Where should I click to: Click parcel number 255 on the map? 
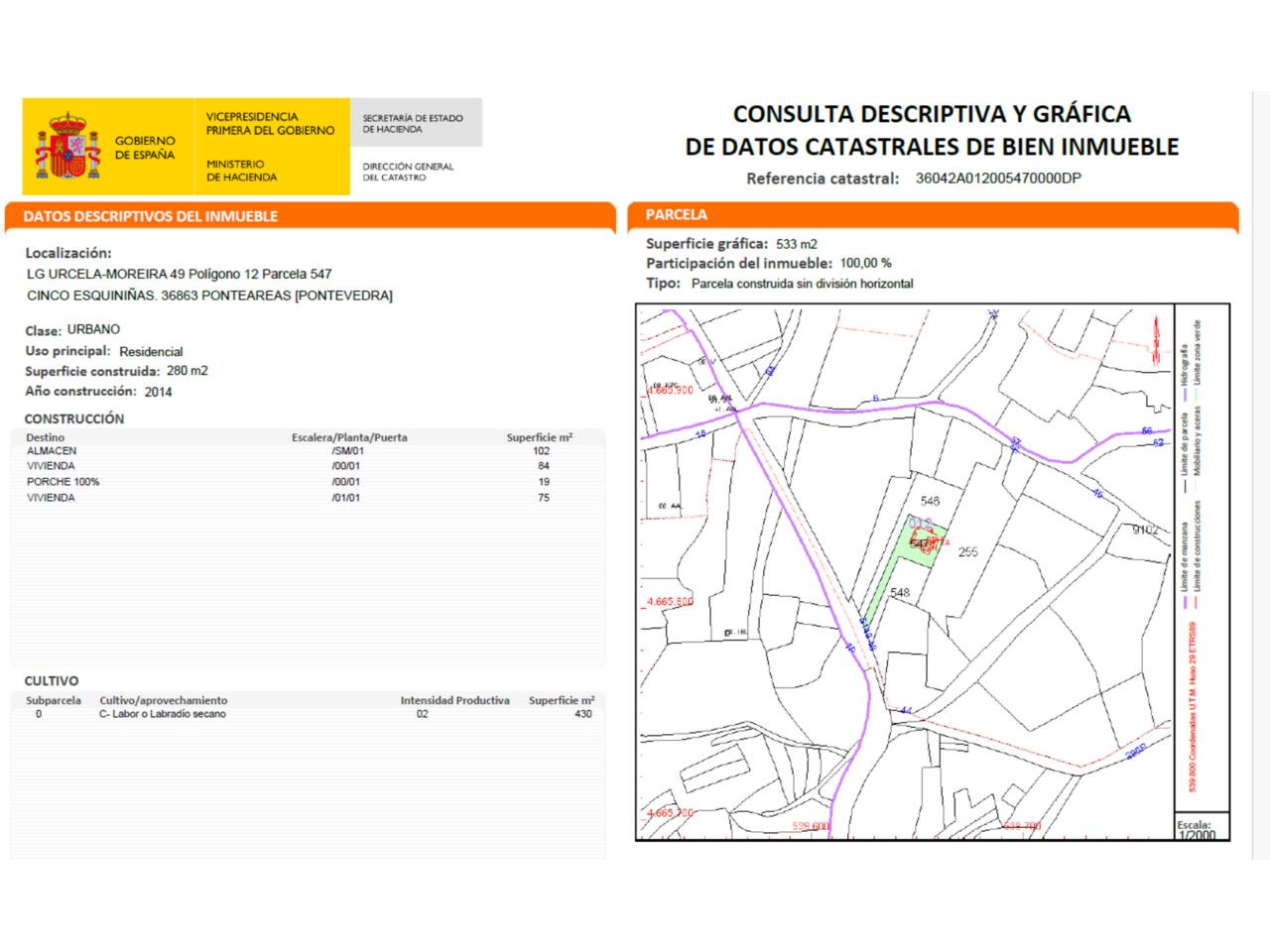pyautogui.click(x=968, y=552)
